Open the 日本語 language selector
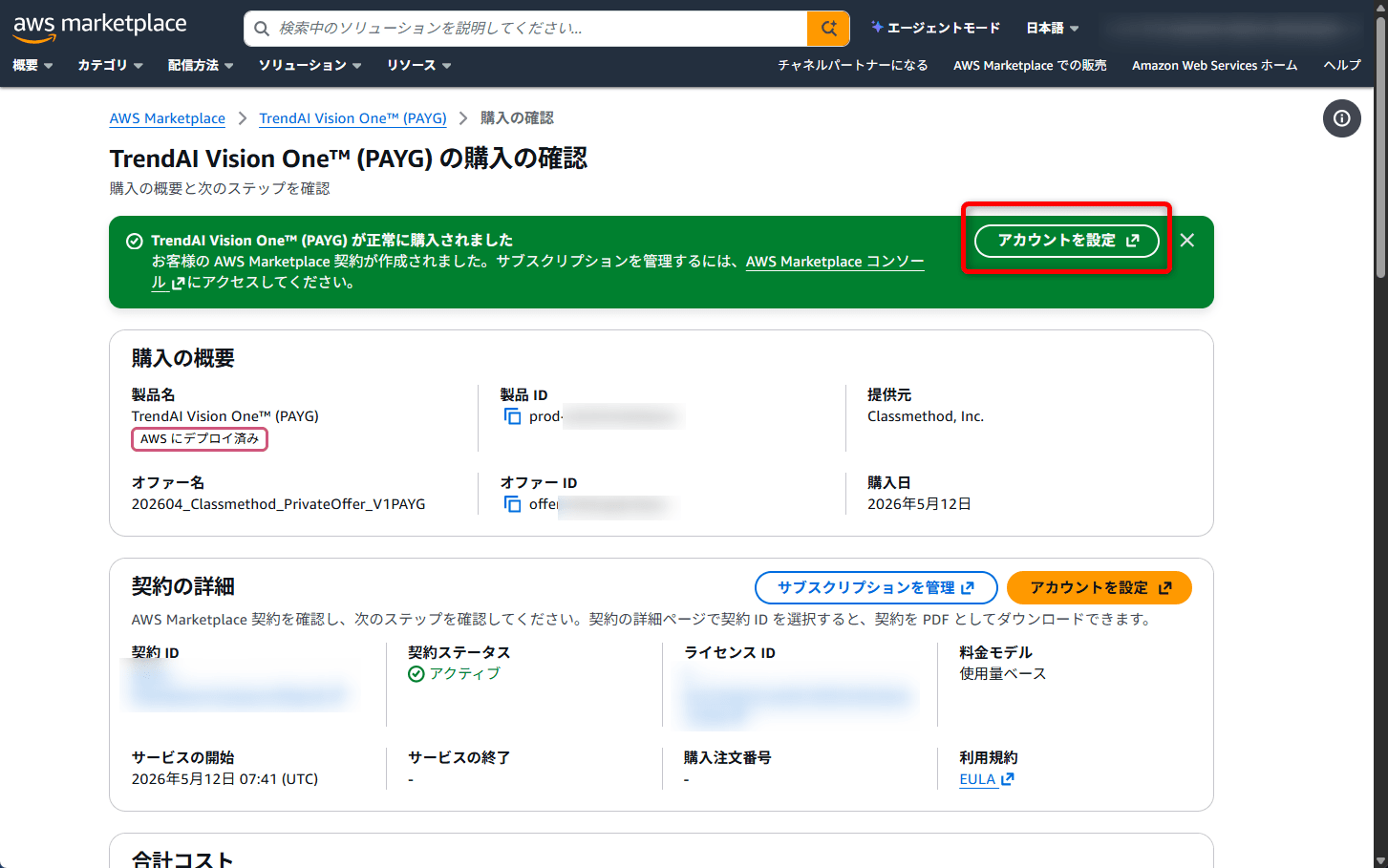Viewport: 1388px width, 868px height. (x=1053, y=29)
